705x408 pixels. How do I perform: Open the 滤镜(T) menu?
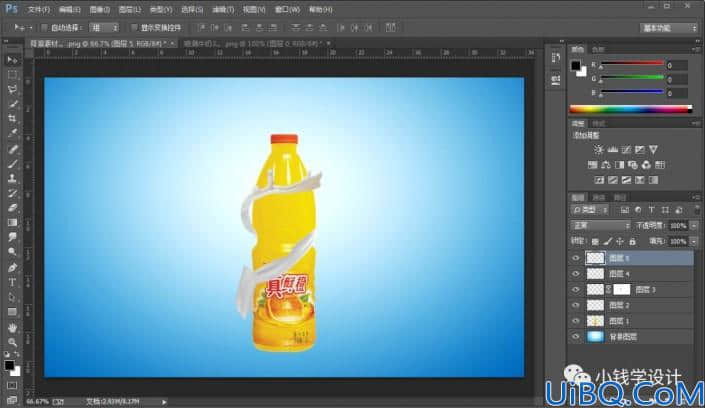223,9
